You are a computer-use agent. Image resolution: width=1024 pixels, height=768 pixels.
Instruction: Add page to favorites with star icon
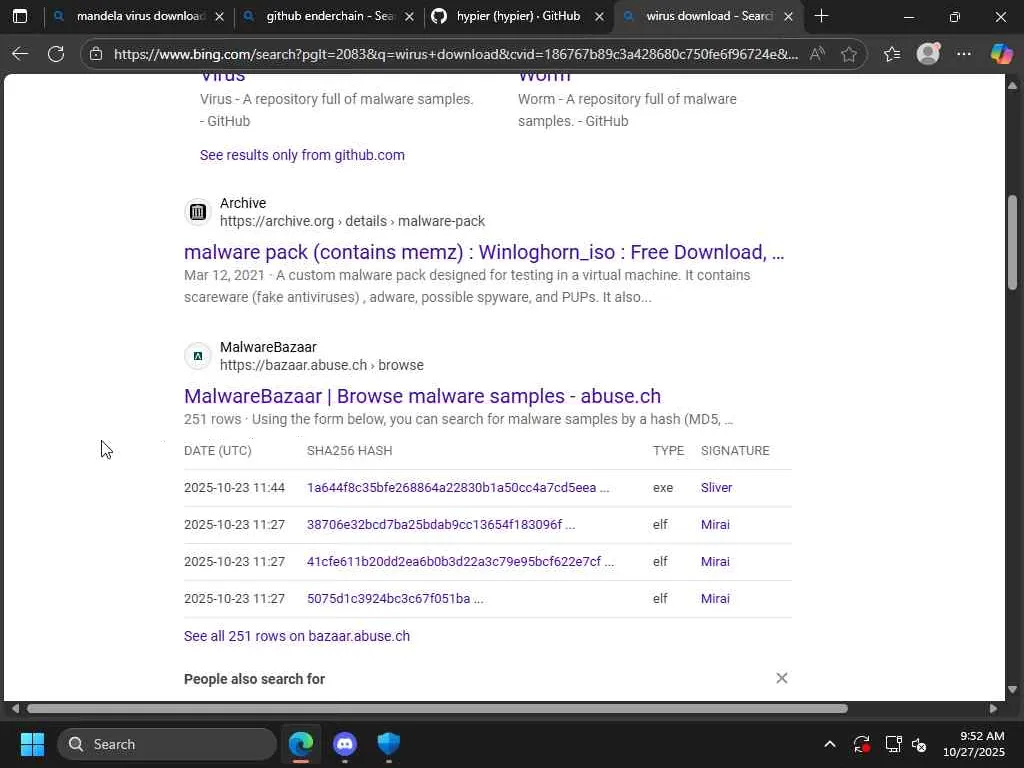click(x=849, y=54)
